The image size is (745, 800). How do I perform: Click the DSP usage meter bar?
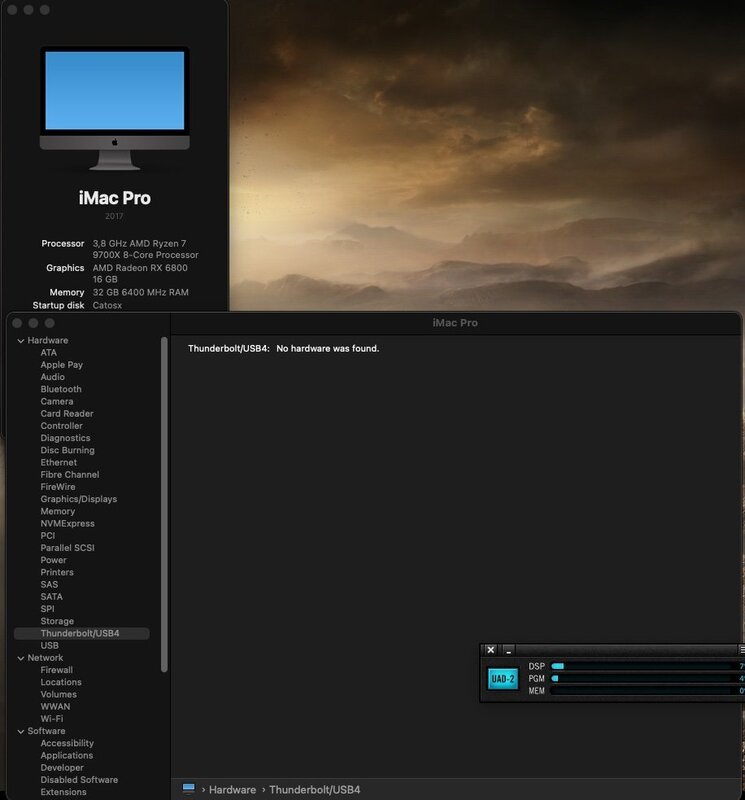[642, 666]
